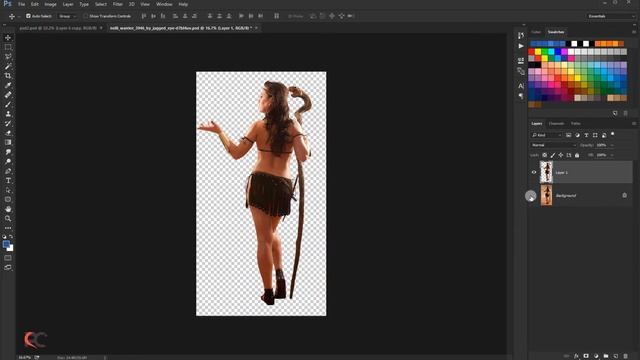Open the Filter menu
The image size is (640, 360).
tap(118, 4)
